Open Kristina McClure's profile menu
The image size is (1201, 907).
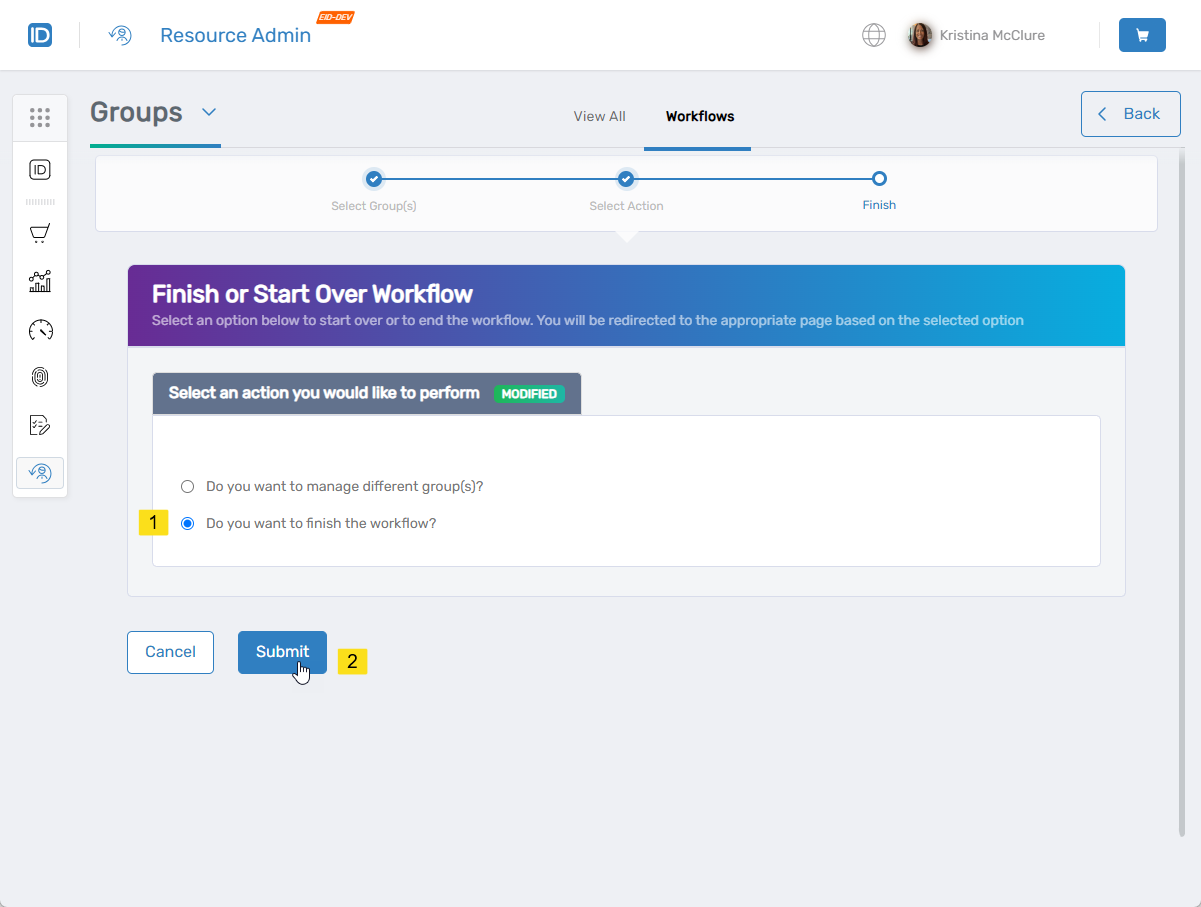(975, 35)
